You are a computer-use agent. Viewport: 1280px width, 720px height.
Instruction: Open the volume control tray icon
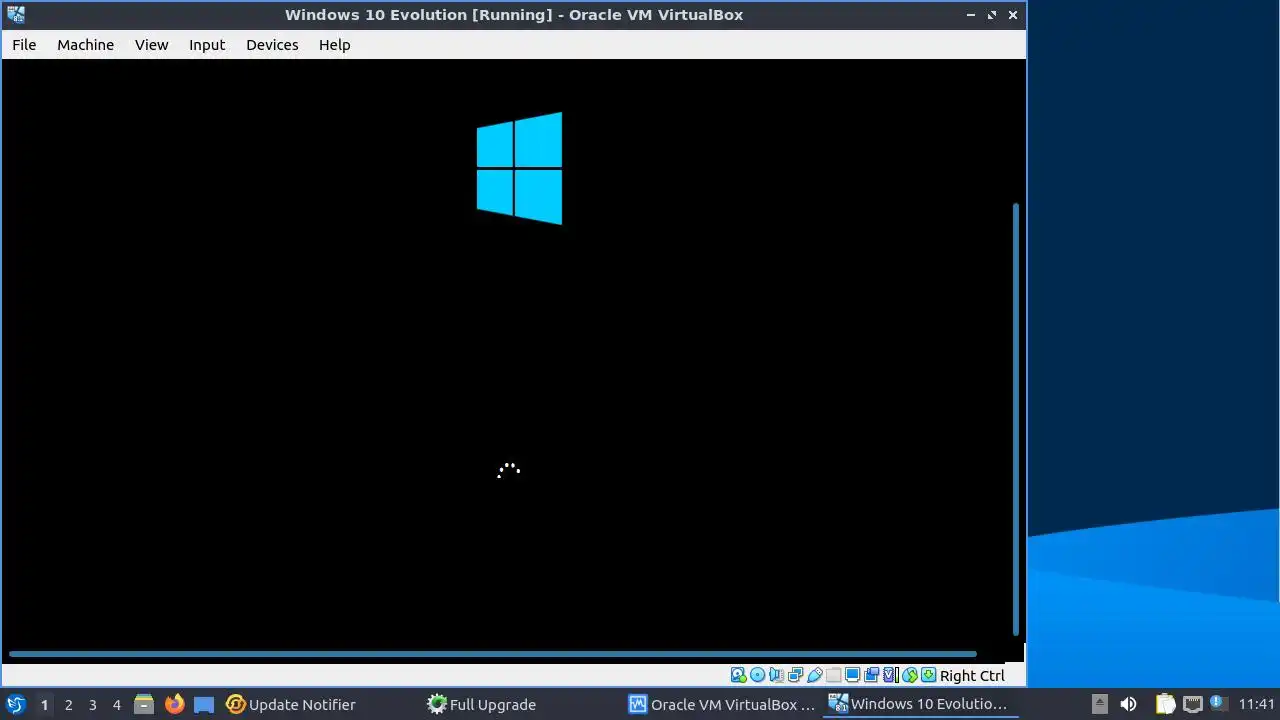1128,704
